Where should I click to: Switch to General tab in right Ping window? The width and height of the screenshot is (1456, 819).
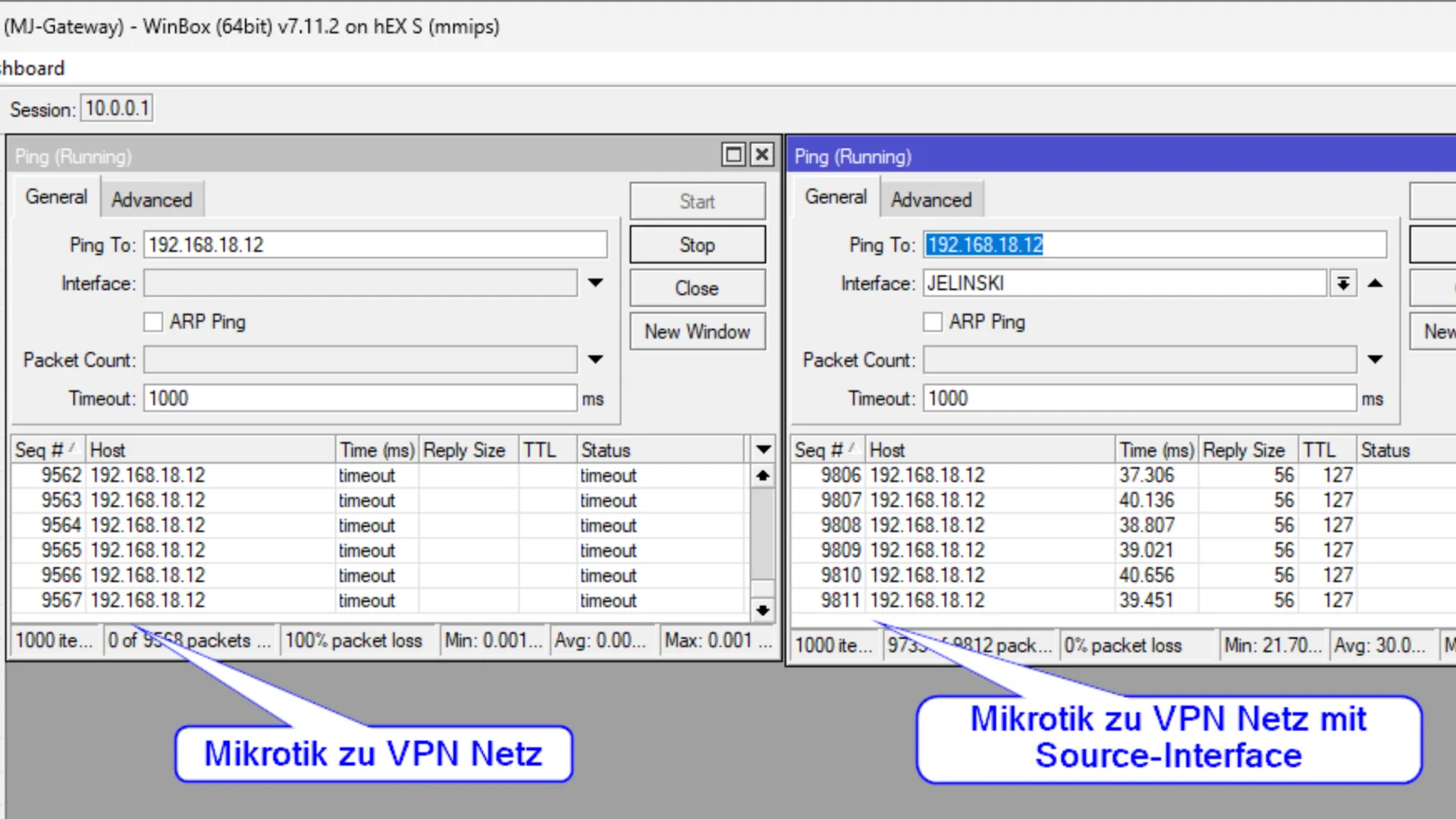836,197
